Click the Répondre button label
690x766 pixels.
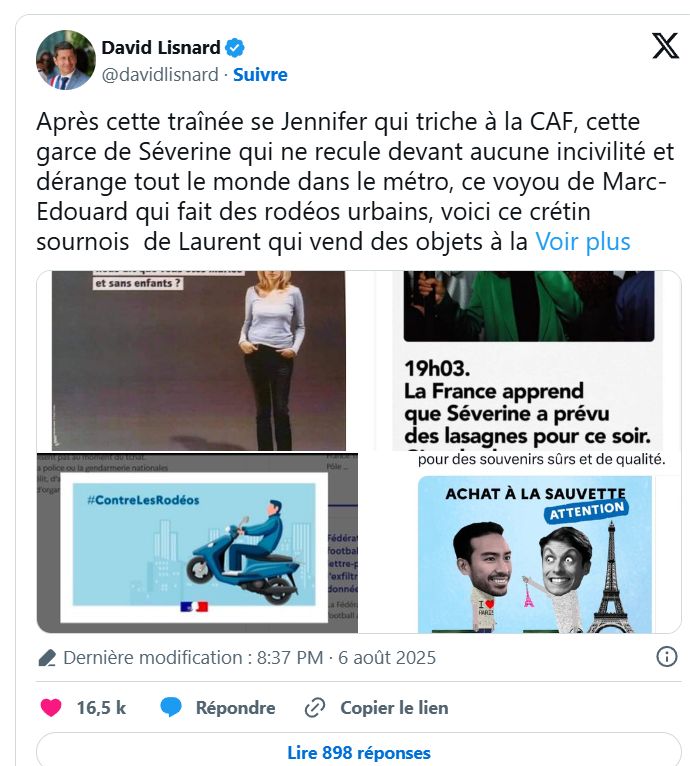tap(236, 708)
